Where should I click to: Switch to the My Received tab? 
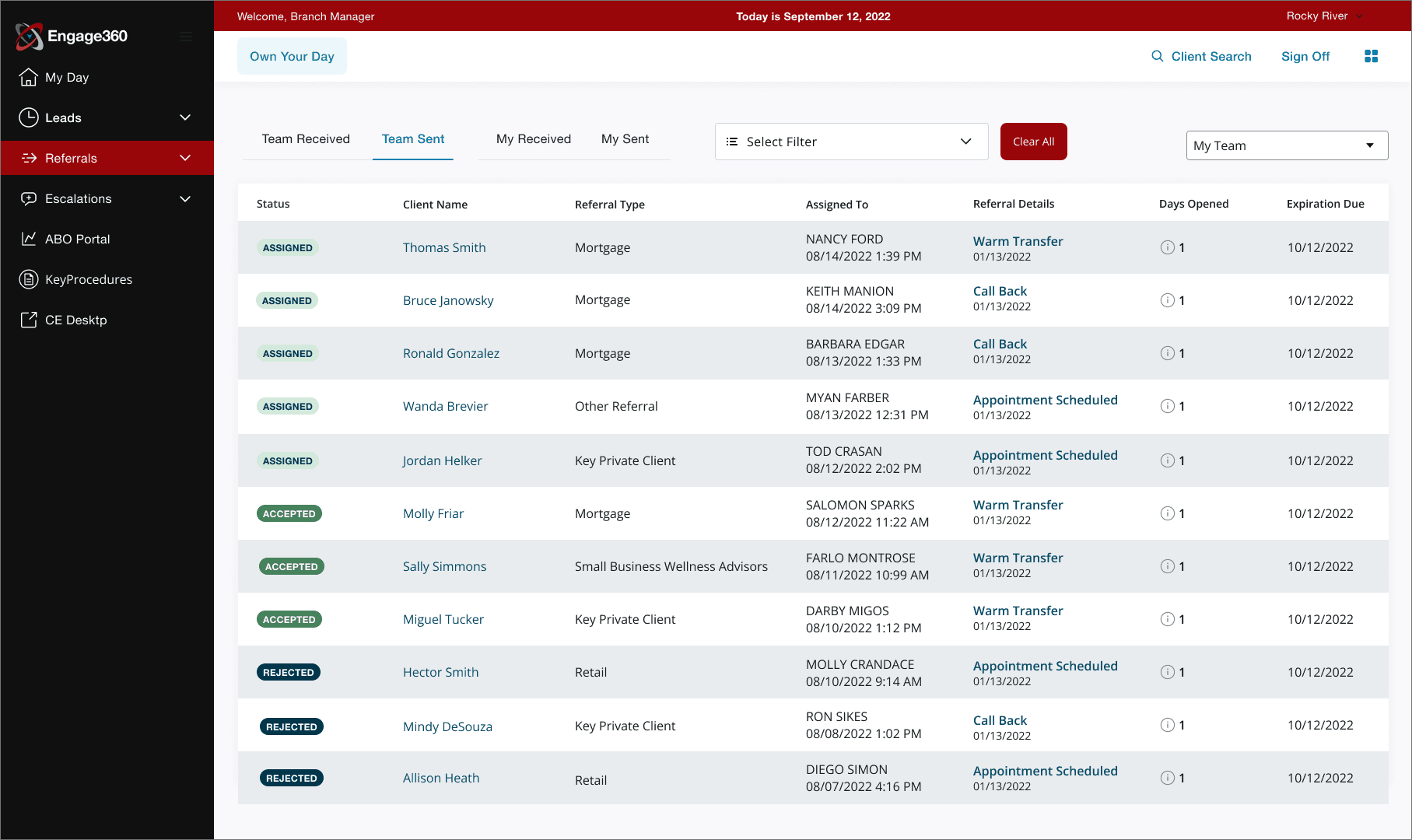(x=533, y=138)
